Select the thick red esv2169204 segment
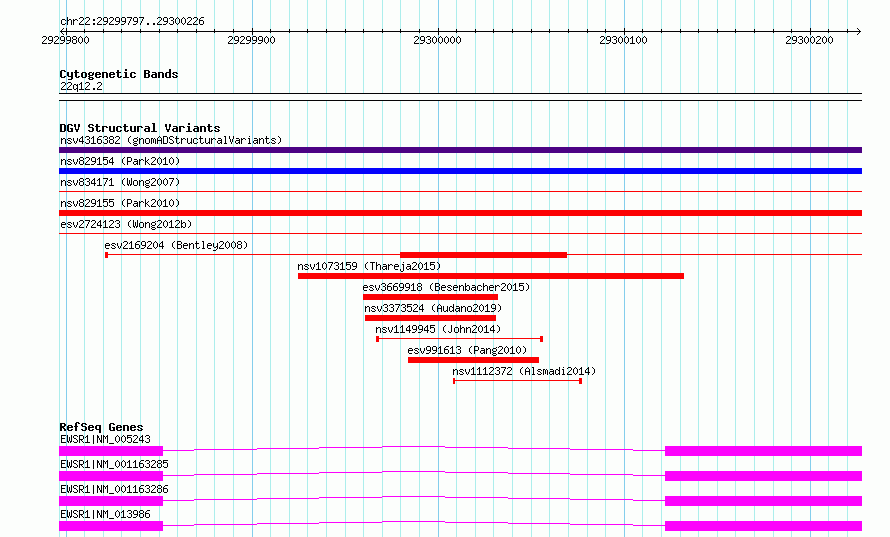This screenshot has width=890, height=537. [484, 255]
